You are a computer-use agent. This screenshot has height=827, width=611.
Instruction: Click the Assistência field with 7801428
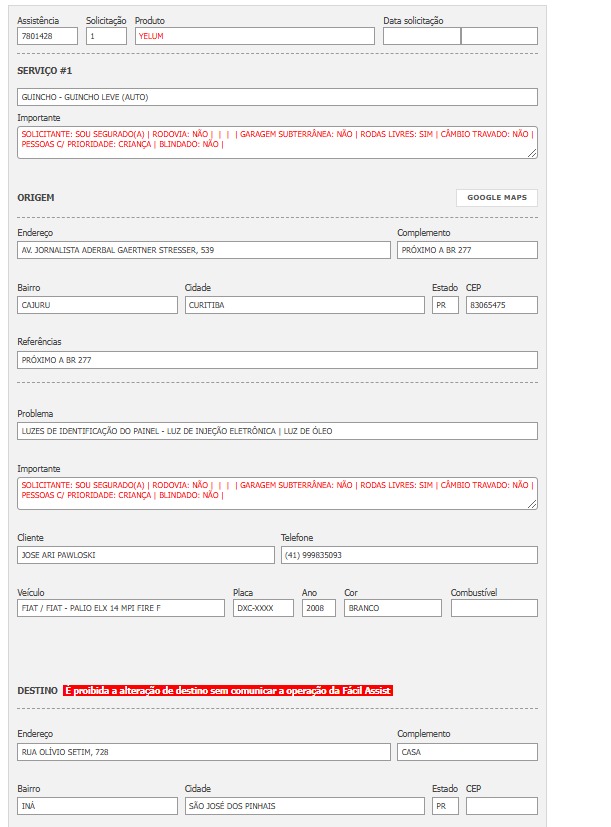47,36
